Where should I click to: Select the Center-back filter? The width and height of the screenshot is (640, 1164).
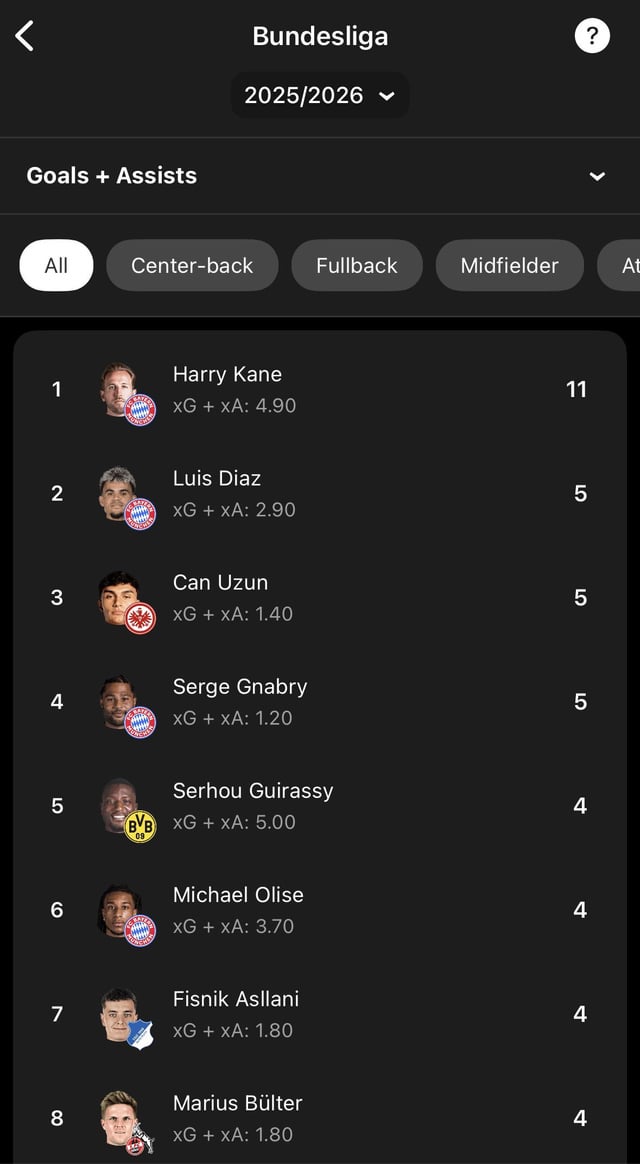click(192, 266)
